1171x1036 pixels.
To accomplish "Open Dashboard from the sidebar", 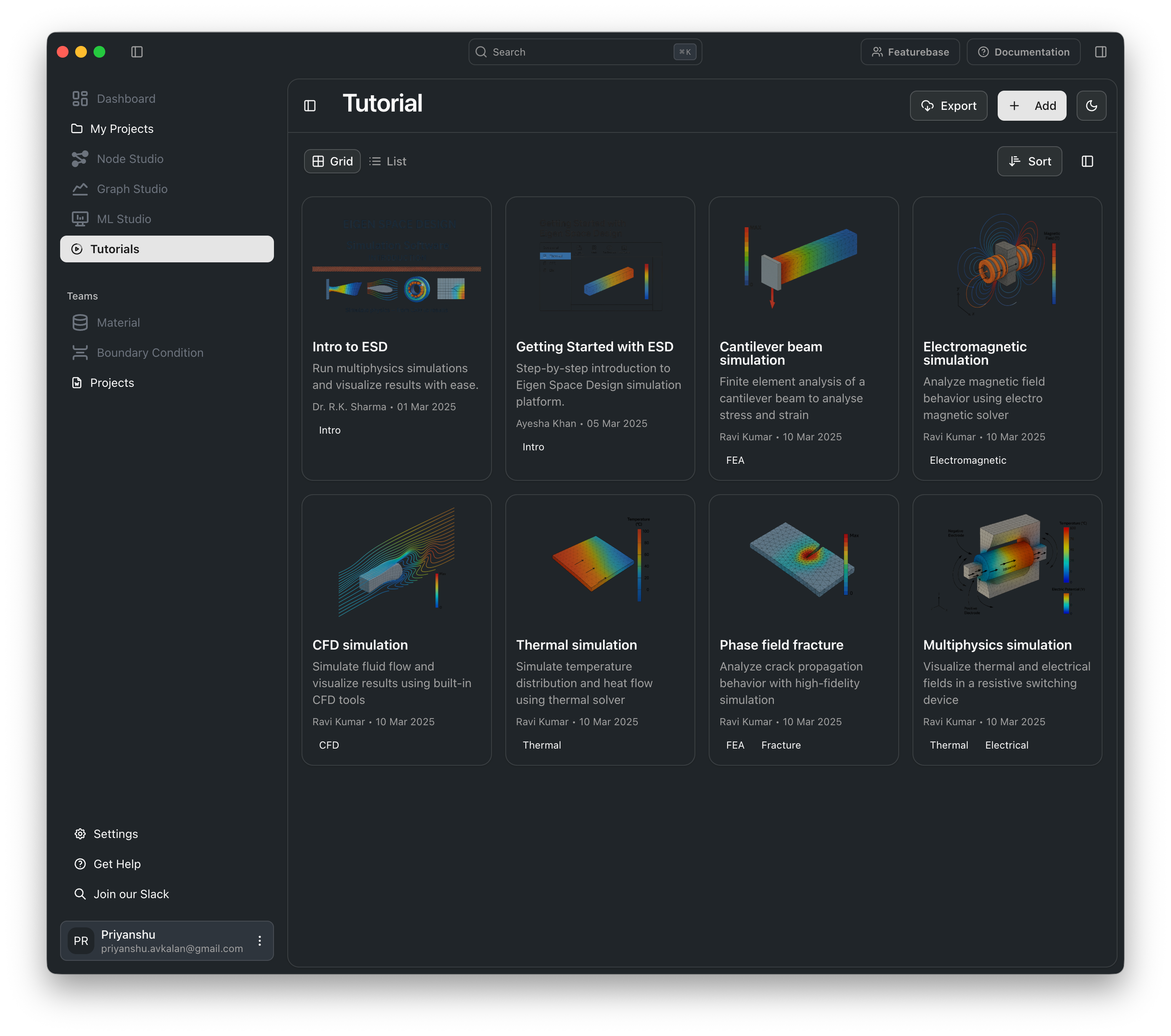I will tap(167, 99).
